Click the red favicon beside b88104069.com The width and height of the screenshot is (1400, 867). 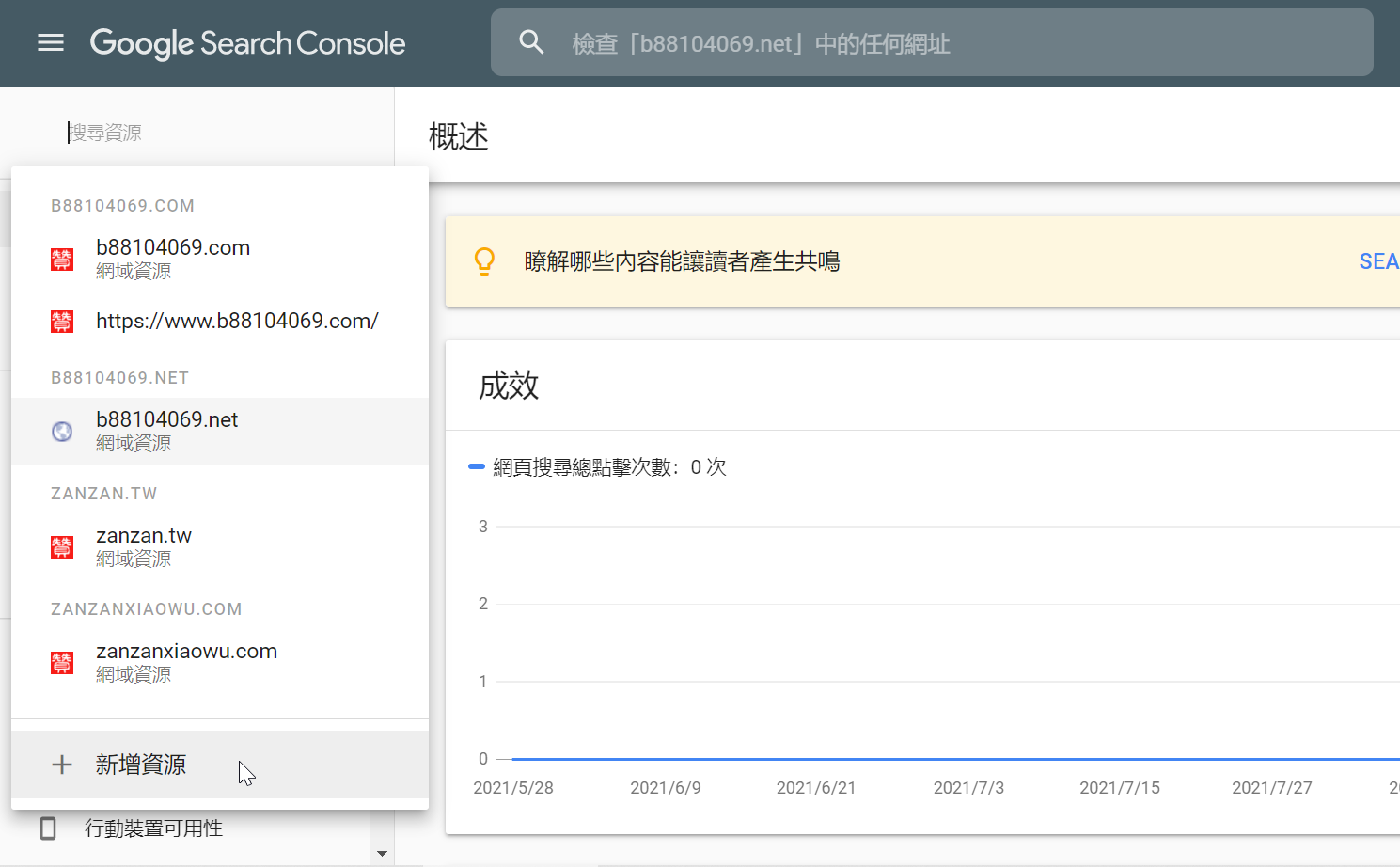pos(62,260)
